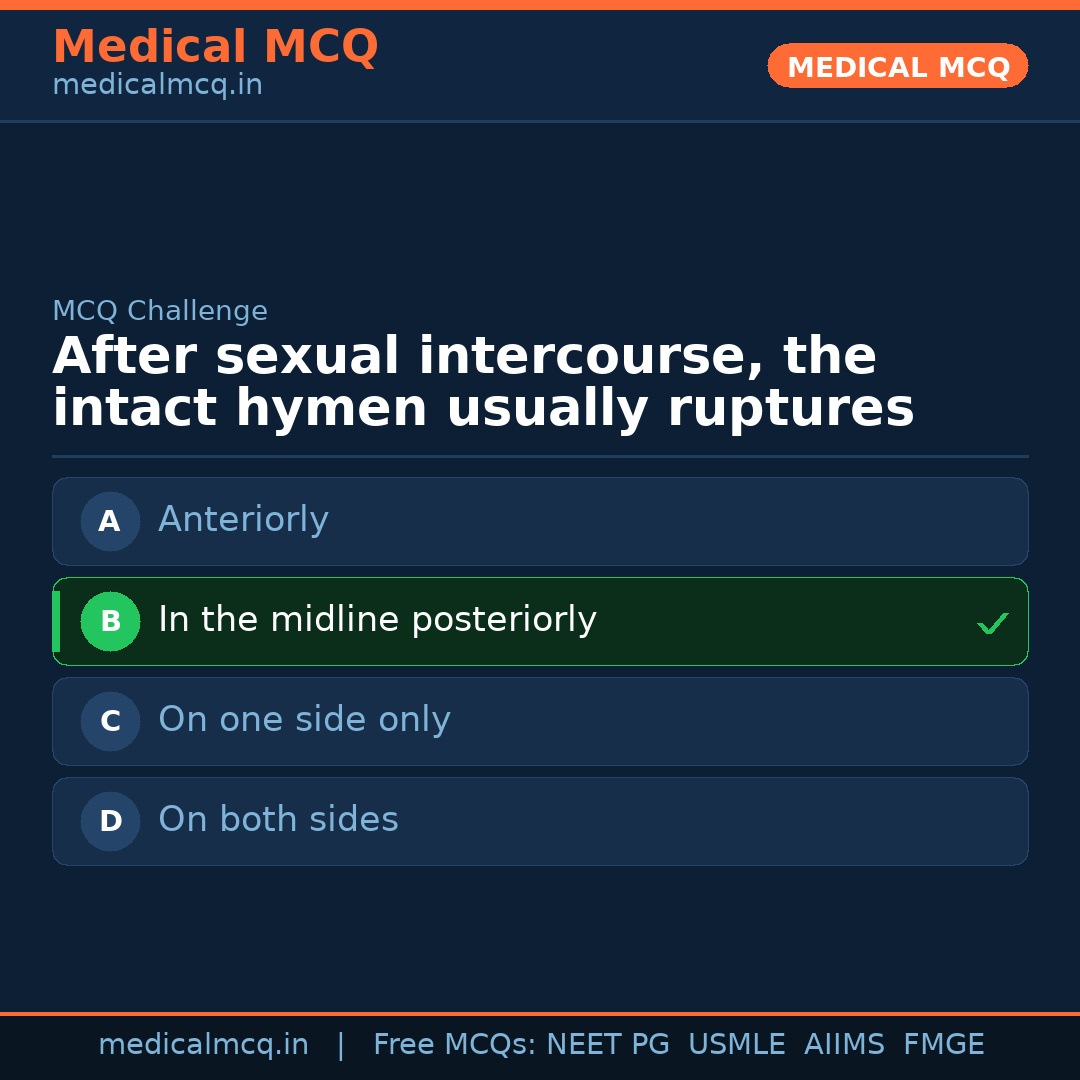This screenshot has height=1080, width=1080.
Task: Click the circular D badge icon
Action: point(110,821)
